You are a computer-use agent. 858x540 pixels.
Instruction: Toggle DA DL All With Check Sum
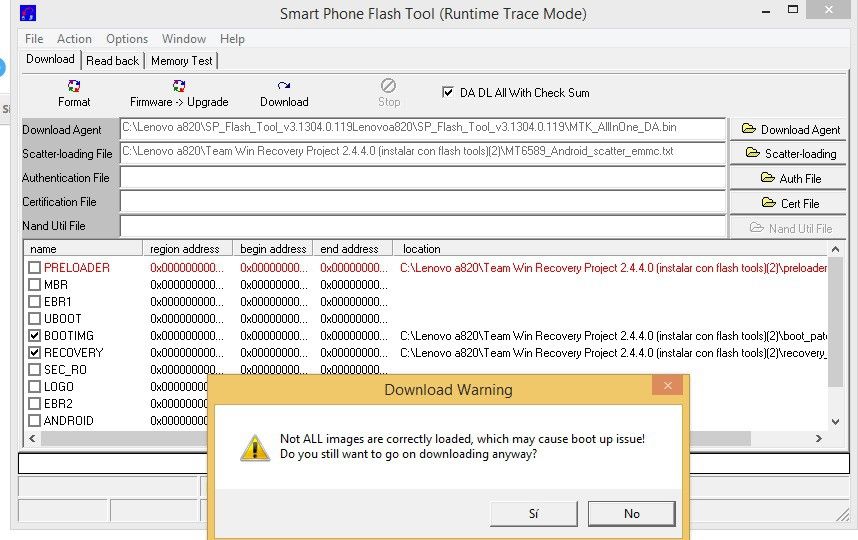click(448, 92)
